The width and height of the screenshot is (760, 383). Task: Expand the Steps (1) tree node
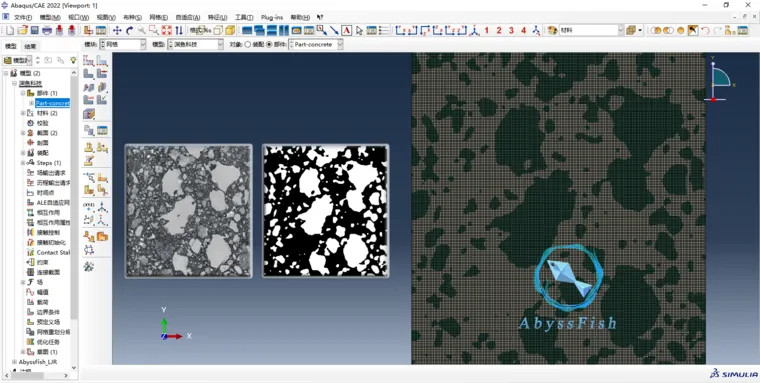[x=23, y=163]
